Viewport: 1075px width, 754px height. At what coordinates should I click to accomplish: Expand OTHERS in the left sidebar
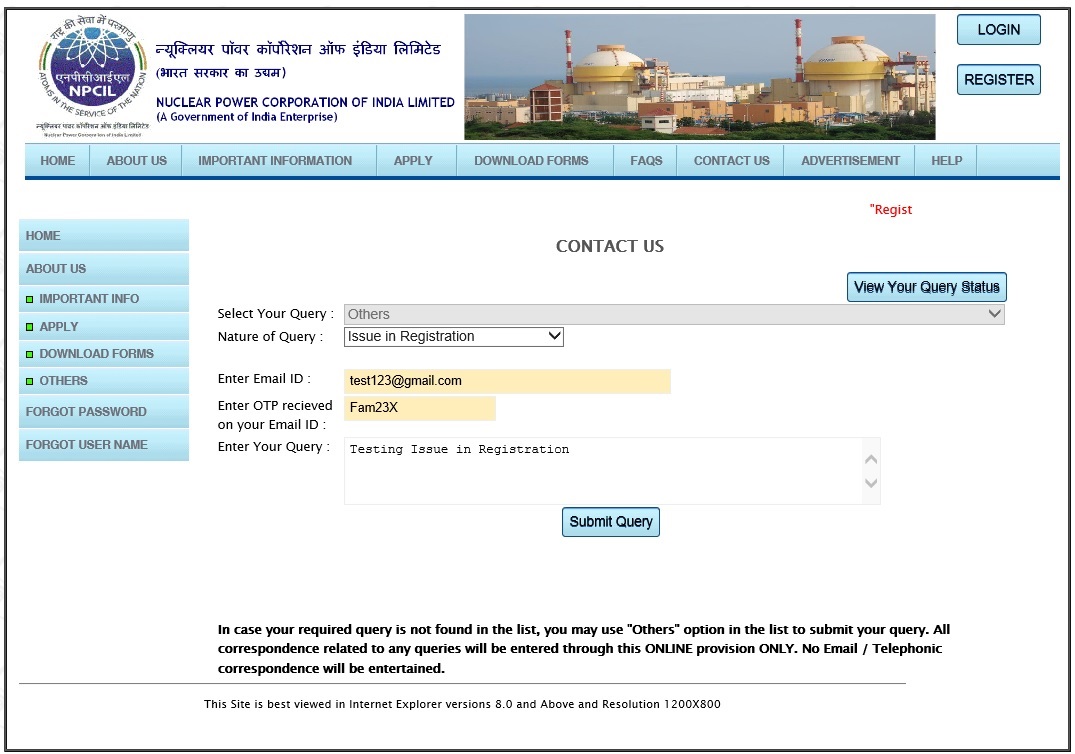coord(104,380)
